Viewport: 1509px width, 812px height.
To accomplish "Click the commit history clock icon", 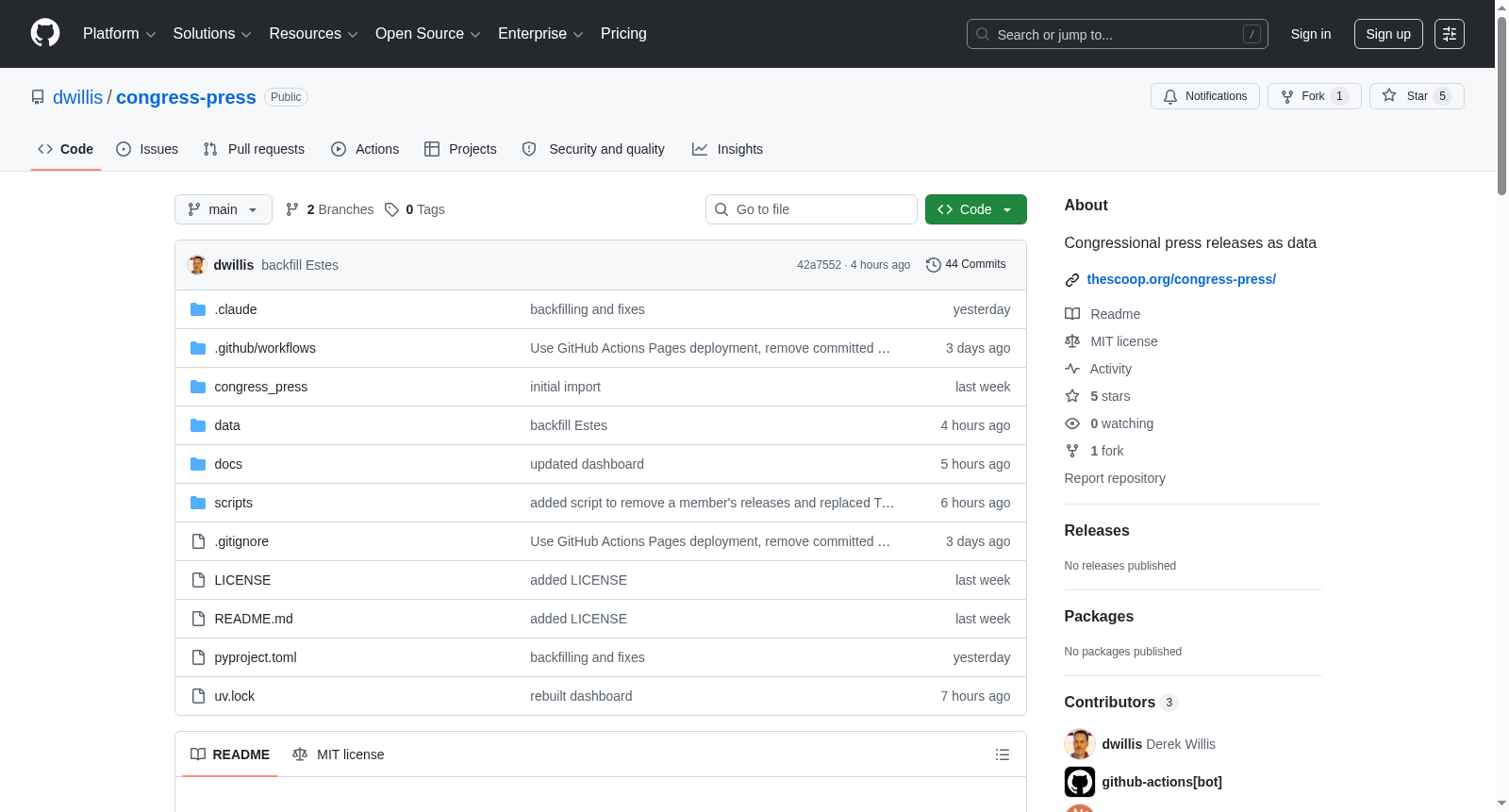I will click(x=934, y=265).
